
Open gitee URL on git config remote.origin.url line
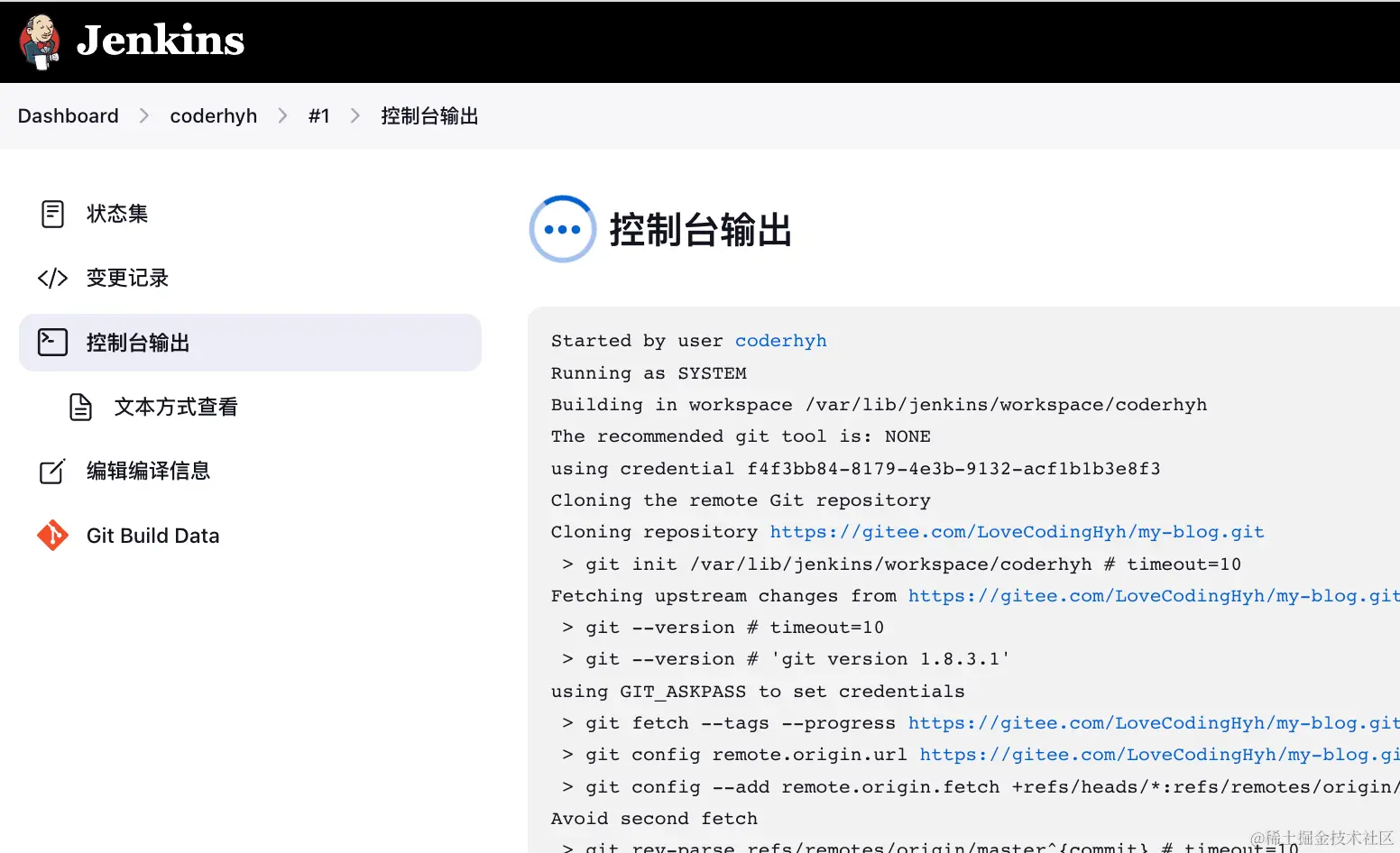(1160, 755)
